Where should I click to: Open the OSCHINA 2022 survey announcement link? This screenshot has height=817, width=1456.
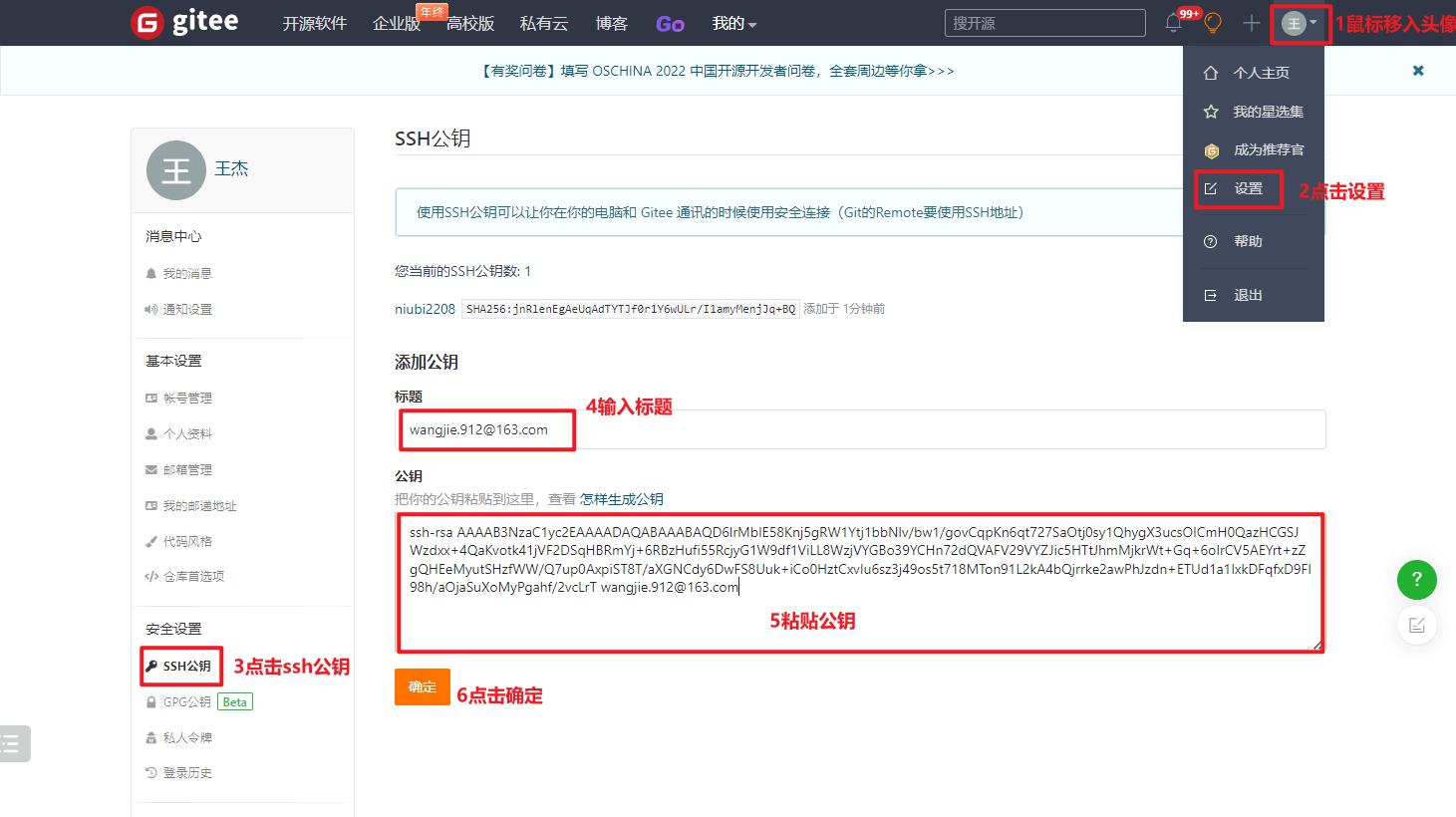click(718, 71)
